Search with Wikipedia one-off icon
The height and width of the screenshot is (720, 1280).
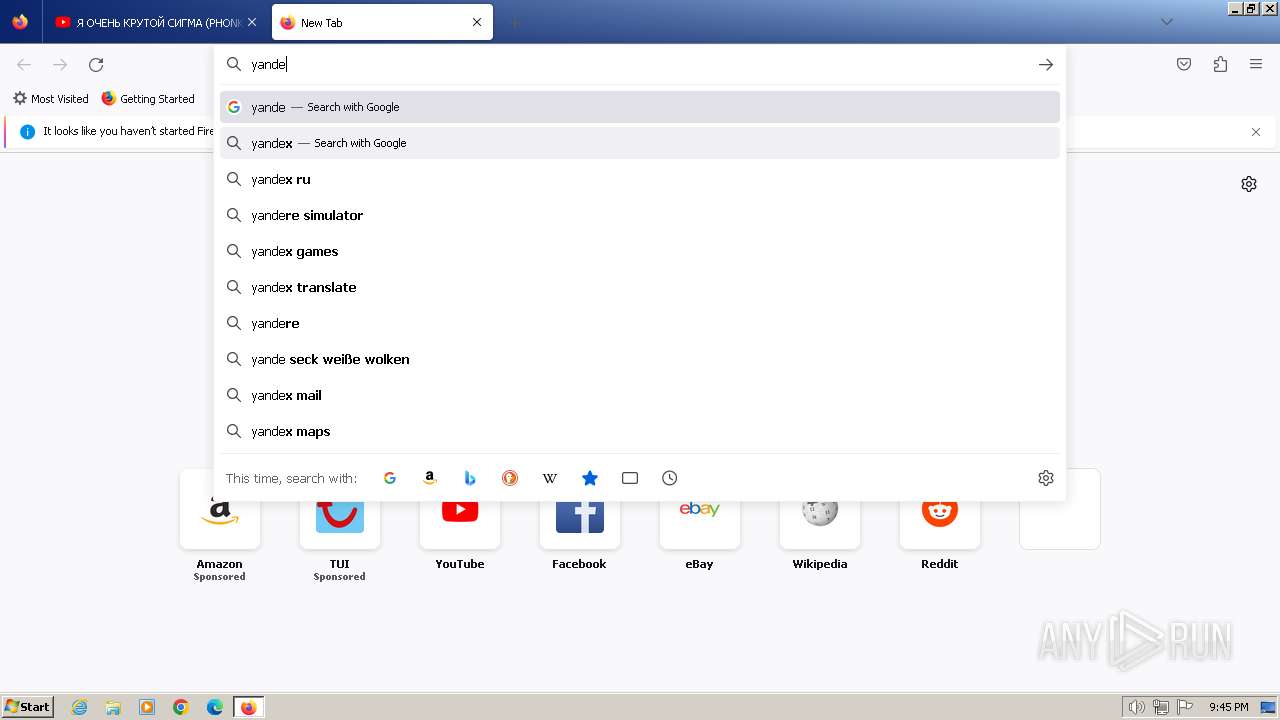pos(550,478)
